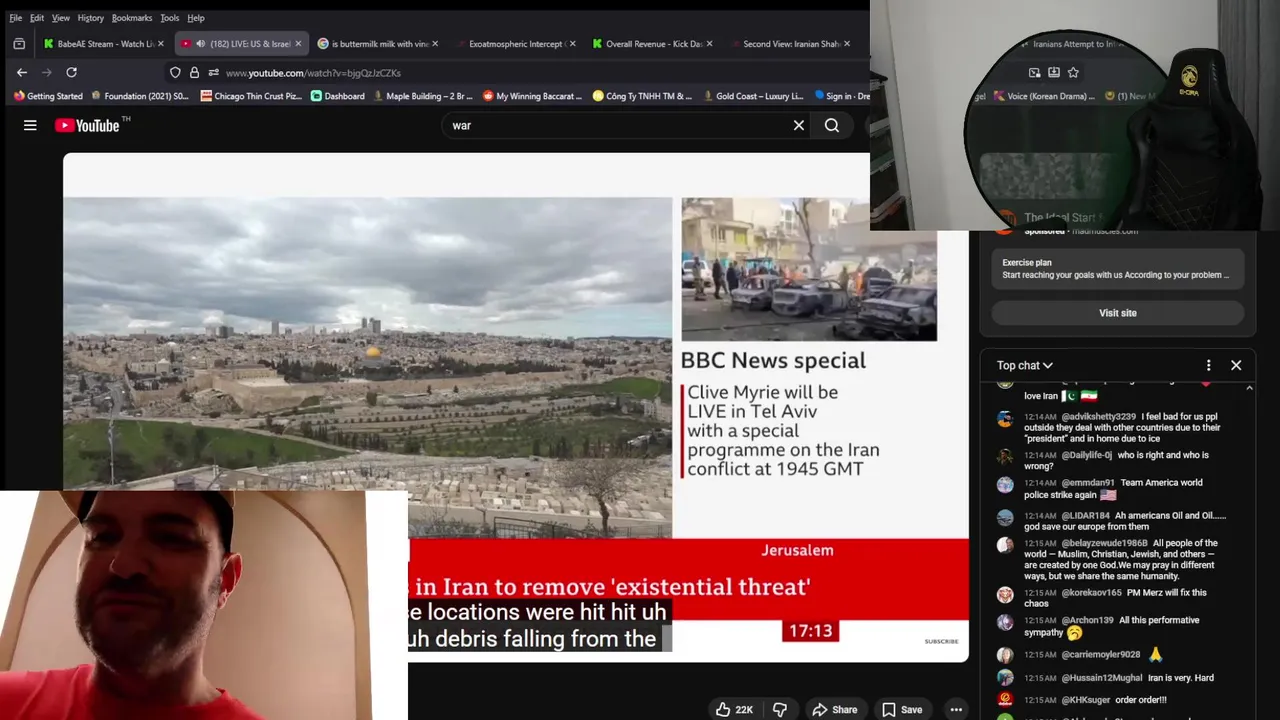Click username @carriemoyler9028 in chat
This screenshot has height=720, width=1280.
(x=1100, y=654)
